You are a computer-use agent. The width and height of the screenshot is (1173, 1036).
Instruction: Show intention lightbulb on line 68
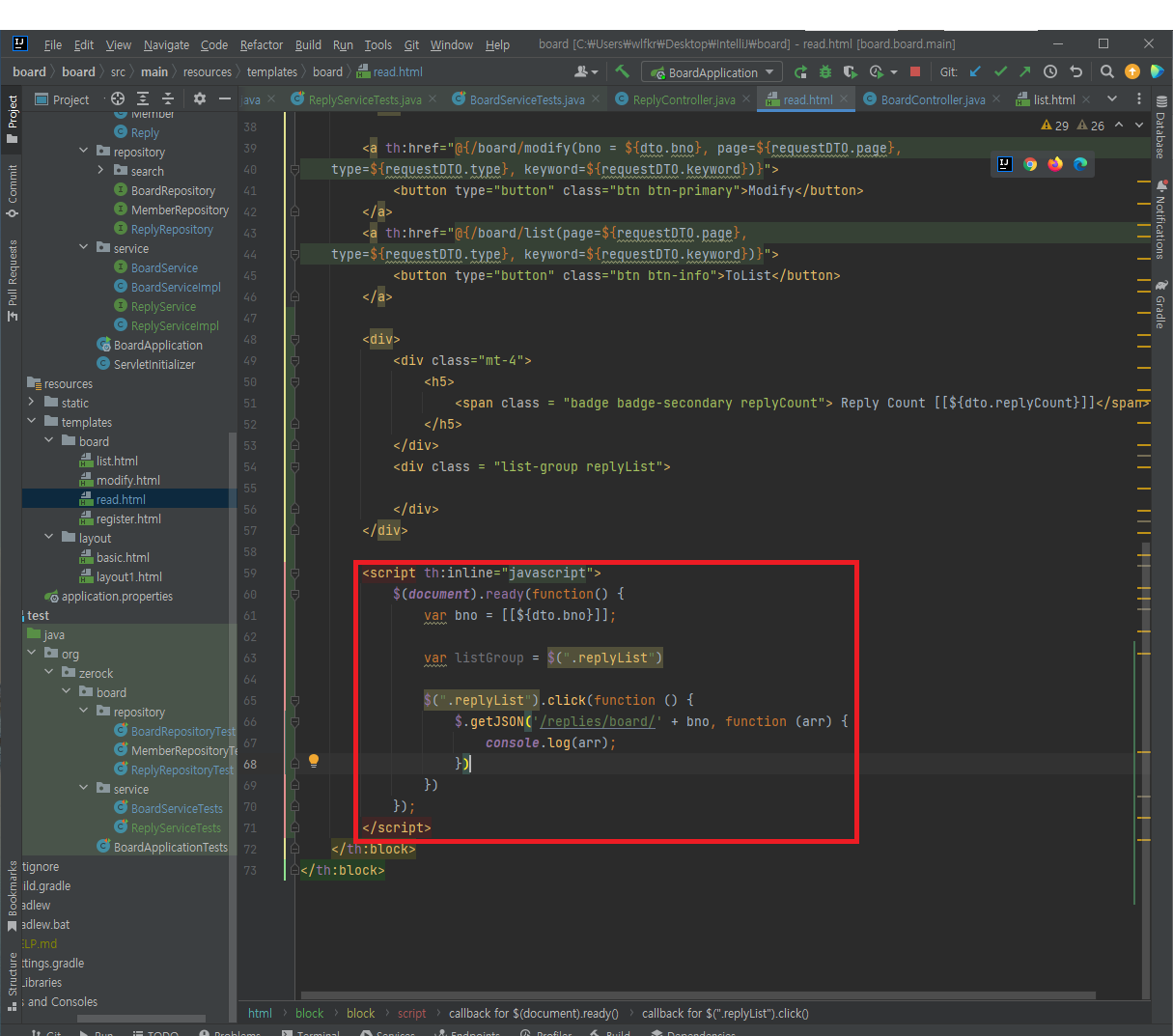click(314, 761)
